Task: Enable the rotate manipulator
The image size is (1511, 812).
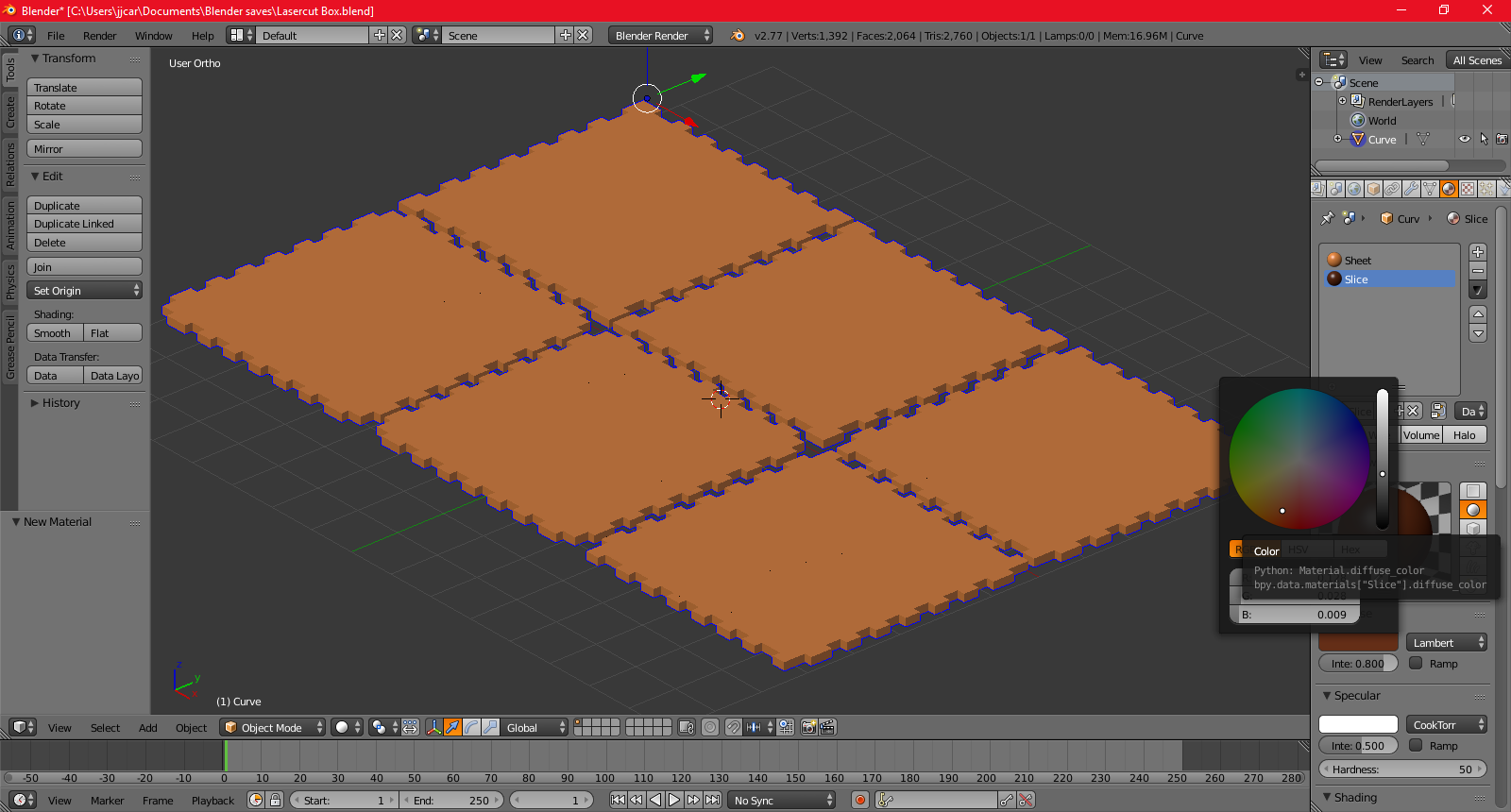Action: coord(472,727)
